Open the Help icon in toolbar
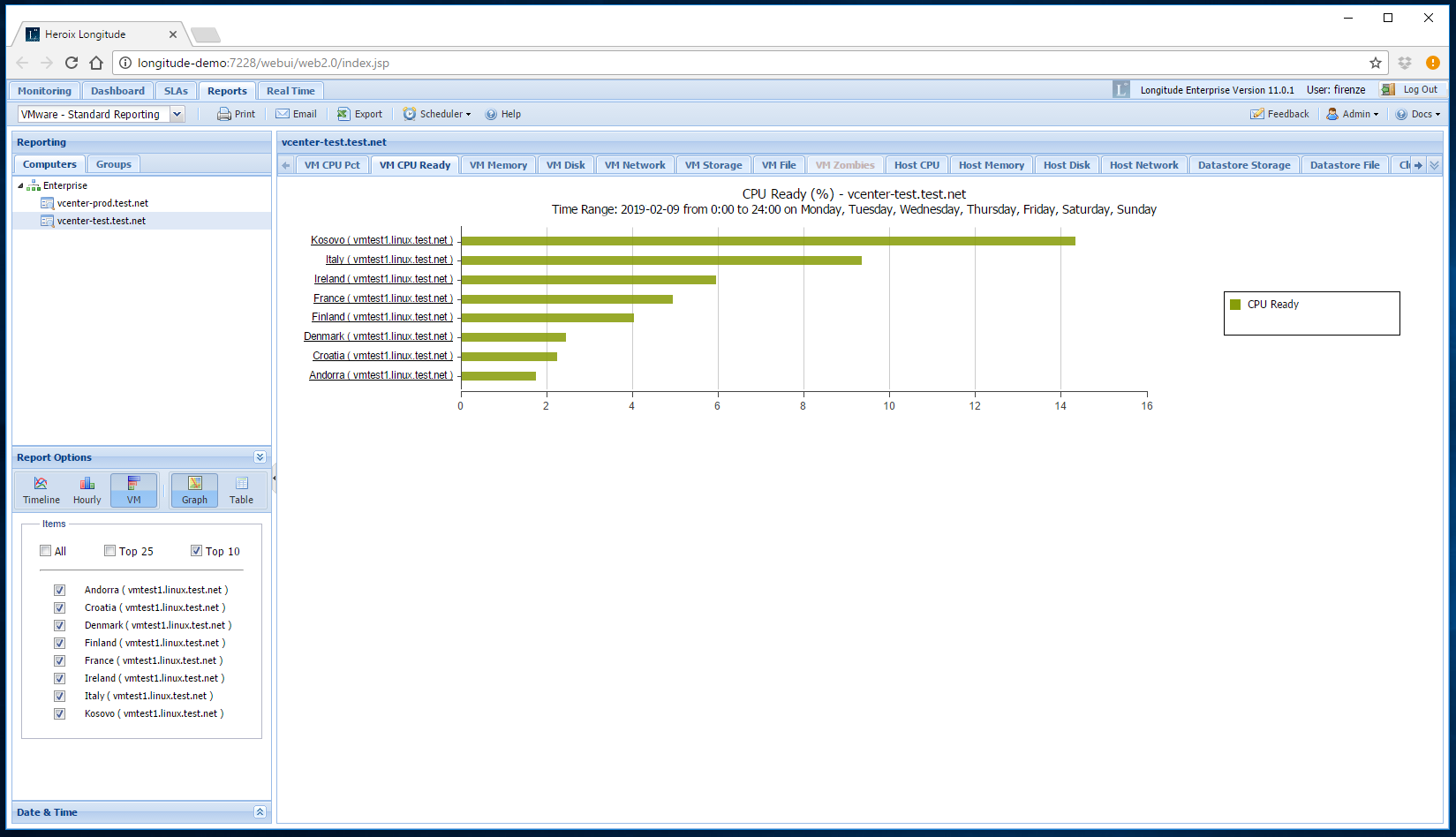Viewport: 1456px width, 837px height. pyautogui.click(x=491, y=114)
